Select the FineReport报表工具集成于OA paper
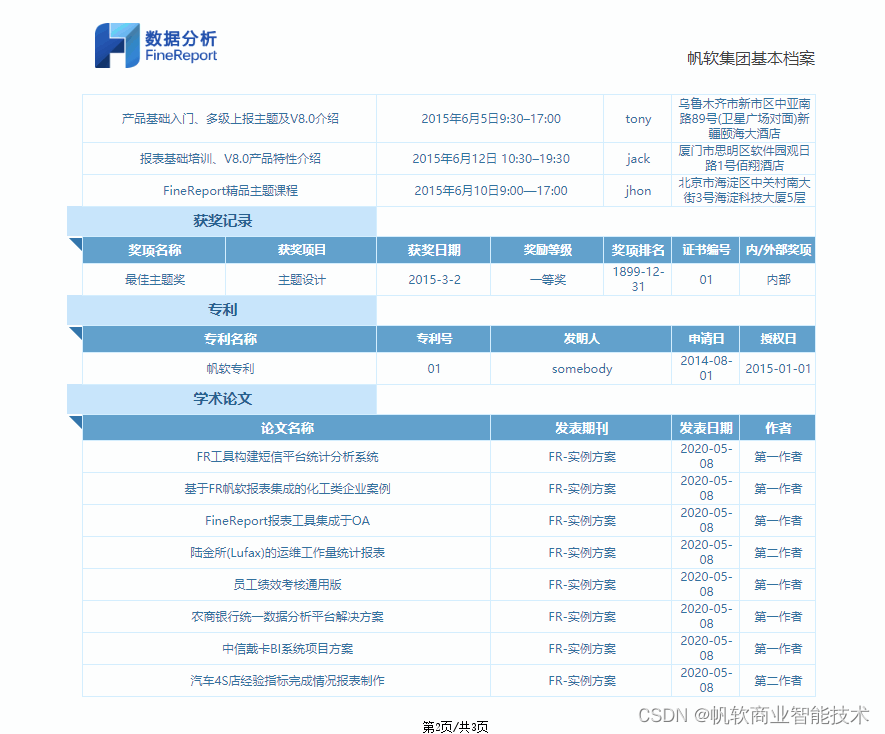885x734 pixels. [287, 521]
